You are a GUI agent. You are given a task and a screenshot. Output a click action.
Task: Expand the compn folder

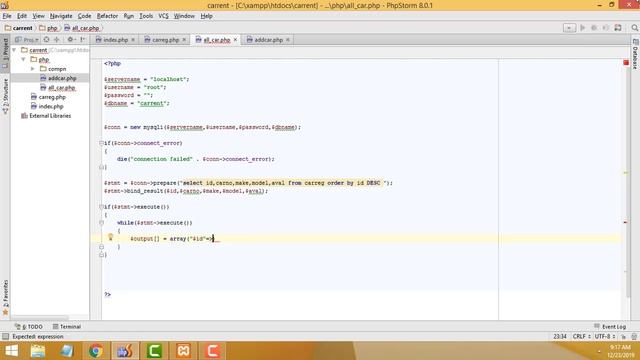pyautogui.click(x=33, y=69)
